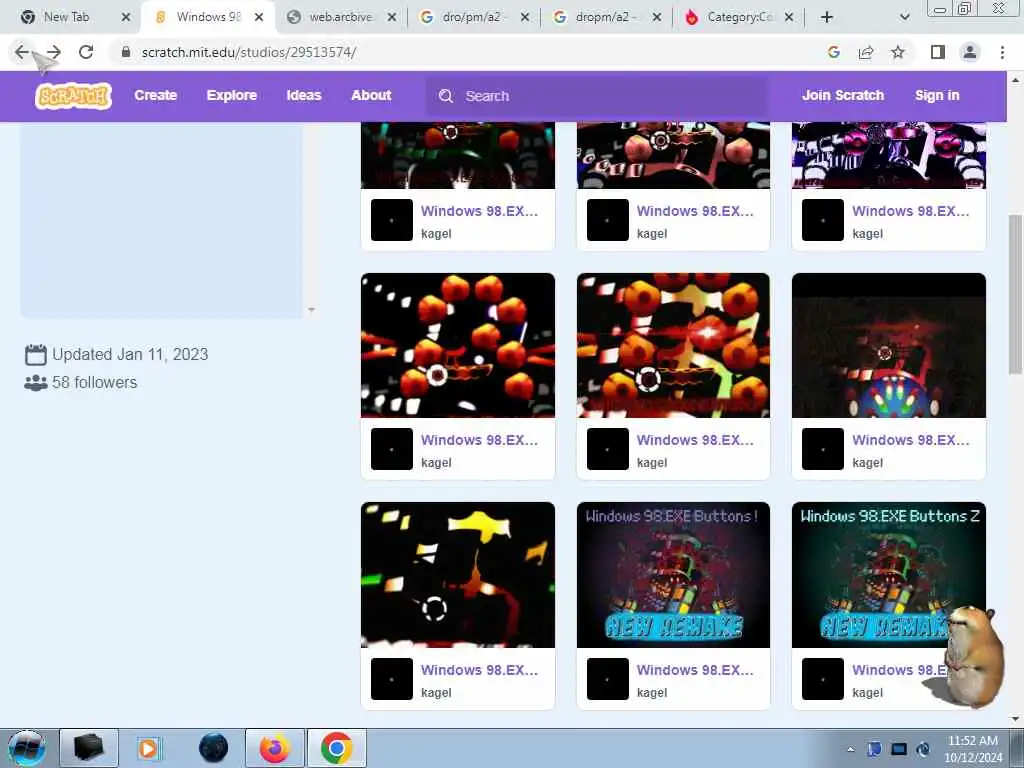Click the title link under glowing red thumbnail

point(695,440)
